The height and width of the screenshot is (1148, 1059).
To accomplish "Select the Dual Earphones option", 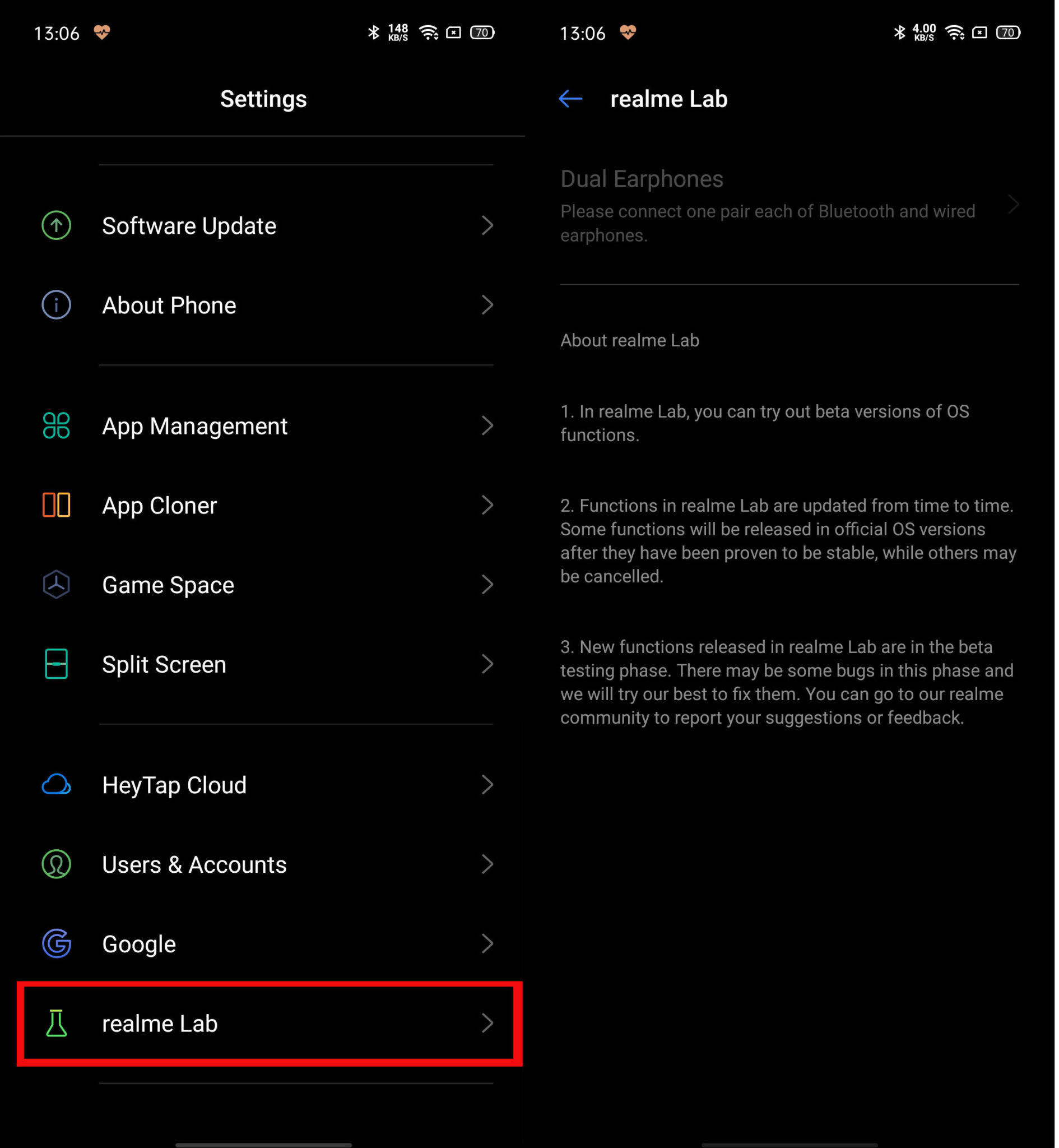I will point(789,205).
